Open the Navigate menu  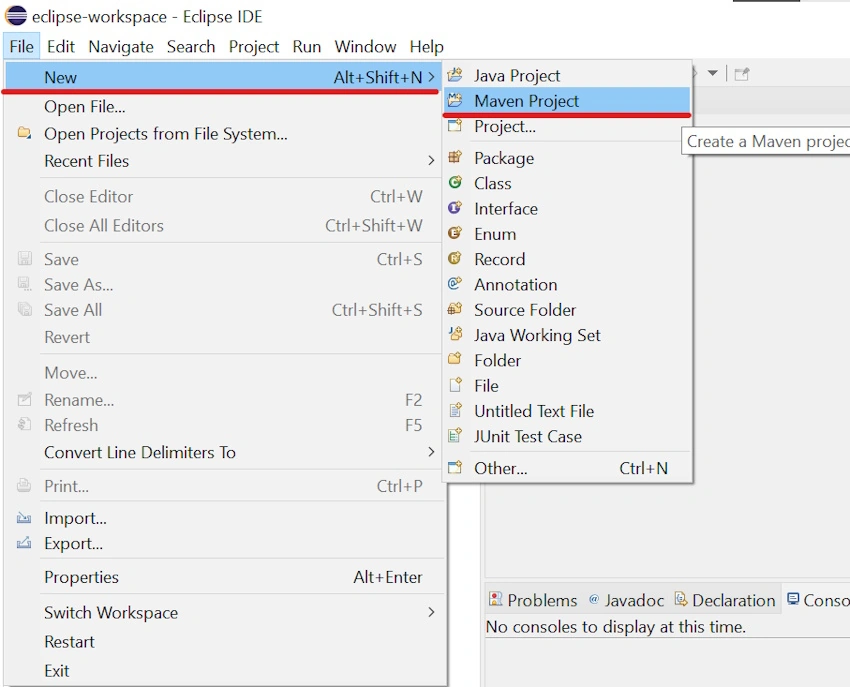[121, 47]
